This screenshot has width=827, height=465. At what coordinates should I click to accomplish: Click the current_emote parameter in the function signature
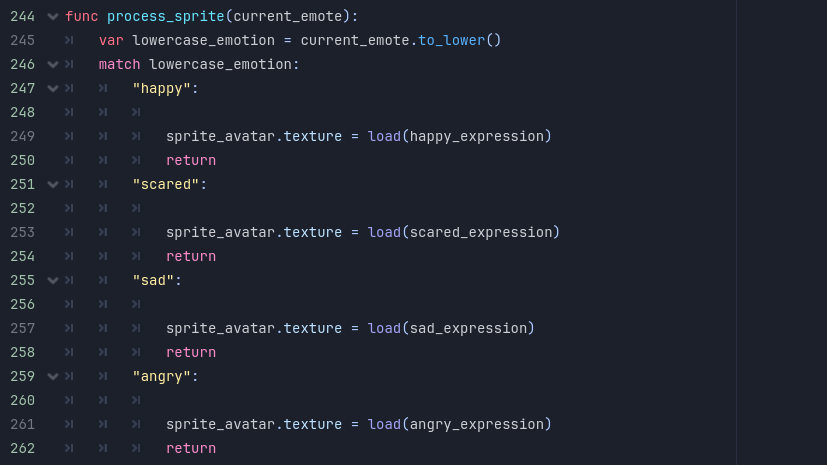[x=283, y=16]
